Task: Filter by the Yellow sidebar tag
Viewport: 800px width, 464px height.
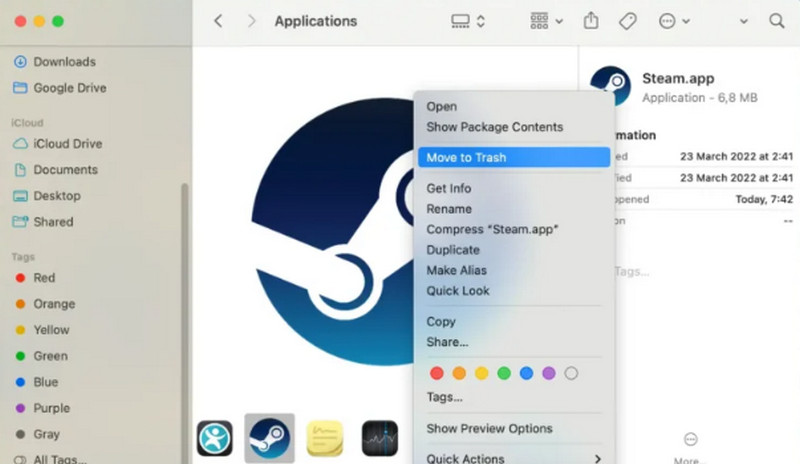Action: [x=43, y=330]
